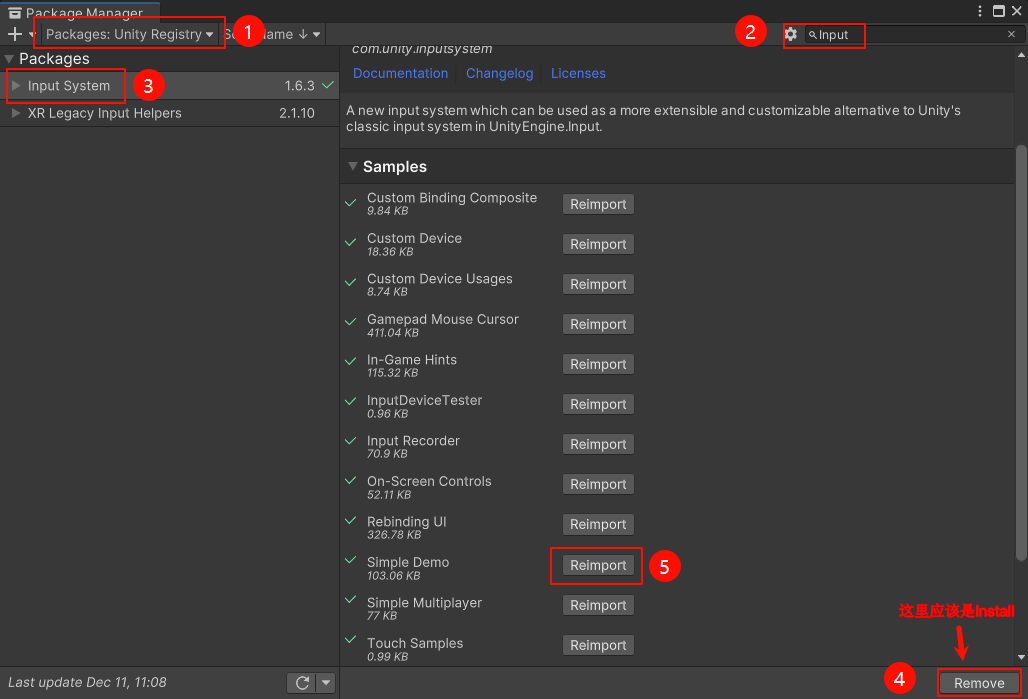Reimport the Custom Binding Composite sample
Screen dimensions: 1028x699
(x=598, y=204)
